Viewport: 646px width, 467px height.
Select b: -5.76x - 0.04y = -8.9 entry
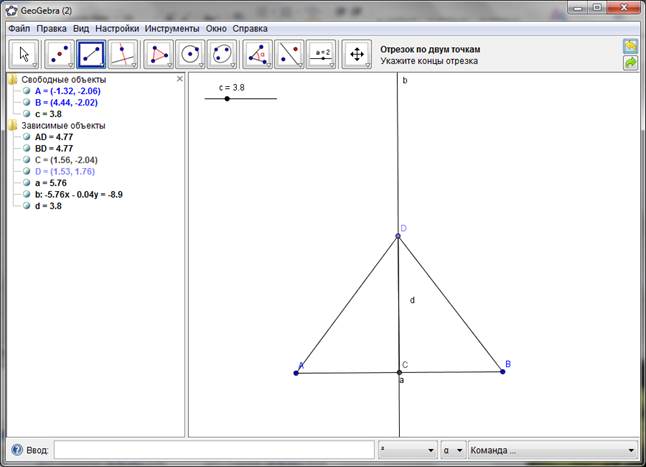(79, 194)
